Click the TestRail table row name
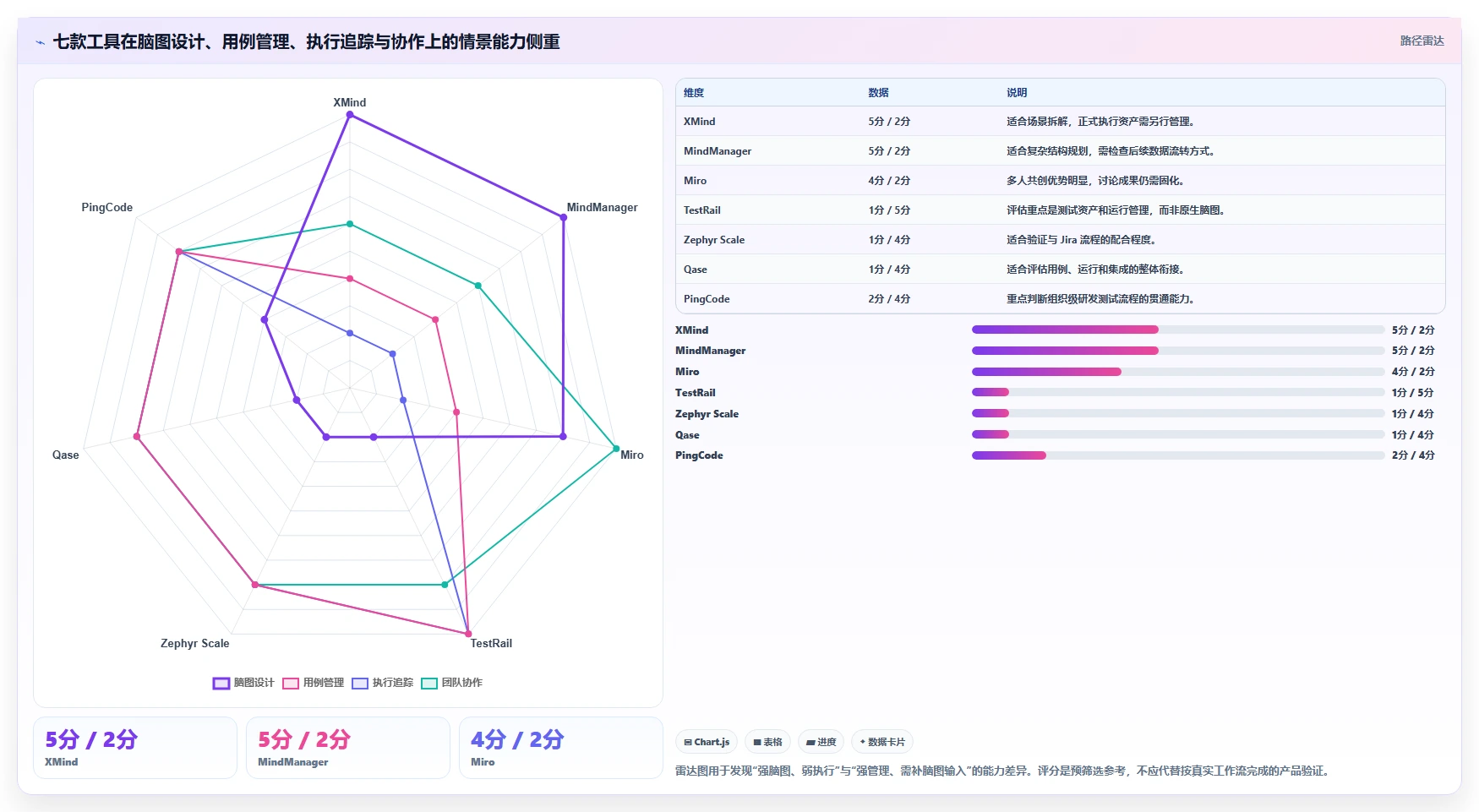This screenshot has height=812, width=1479. [x=702, y=210]
